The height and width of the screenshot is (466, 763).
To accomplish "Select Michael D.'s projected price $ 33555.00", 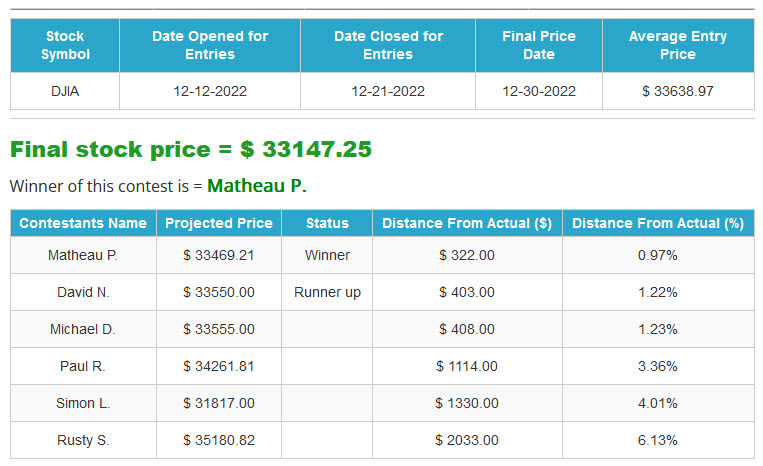I will click(x=219, y=329).
